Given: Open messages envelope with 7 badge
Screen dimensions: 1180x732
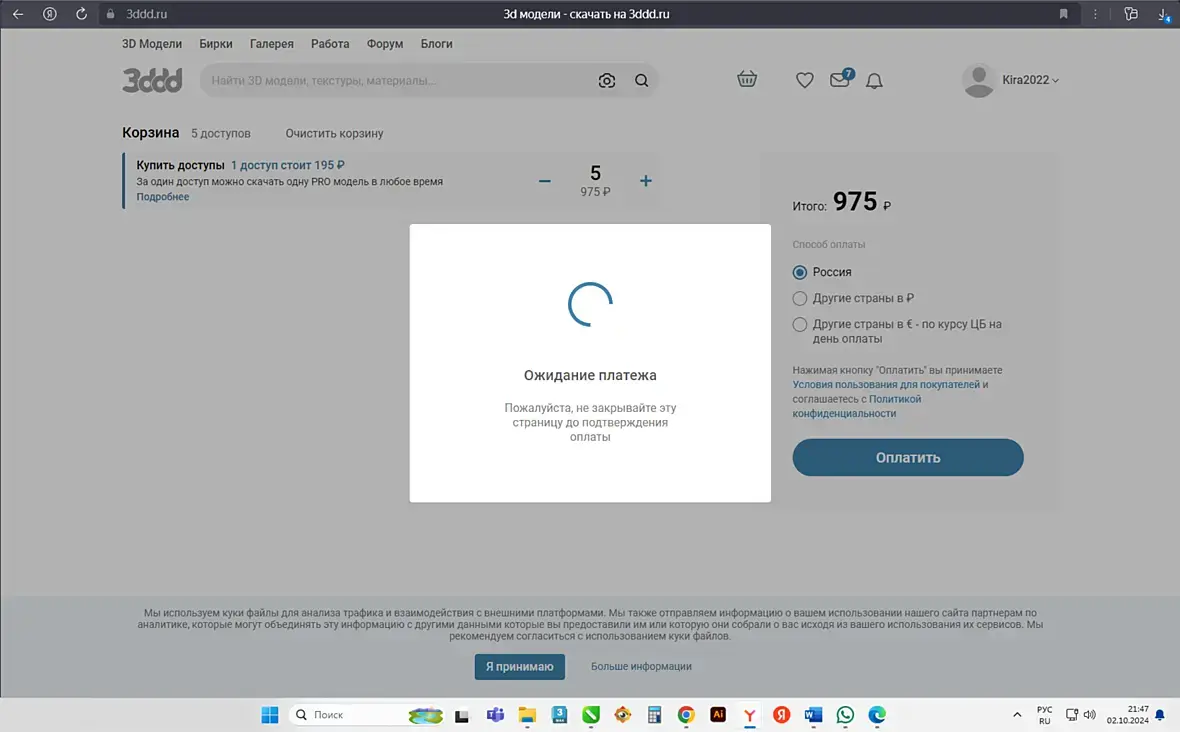Looking at the screenshot, I should [841, 78].
